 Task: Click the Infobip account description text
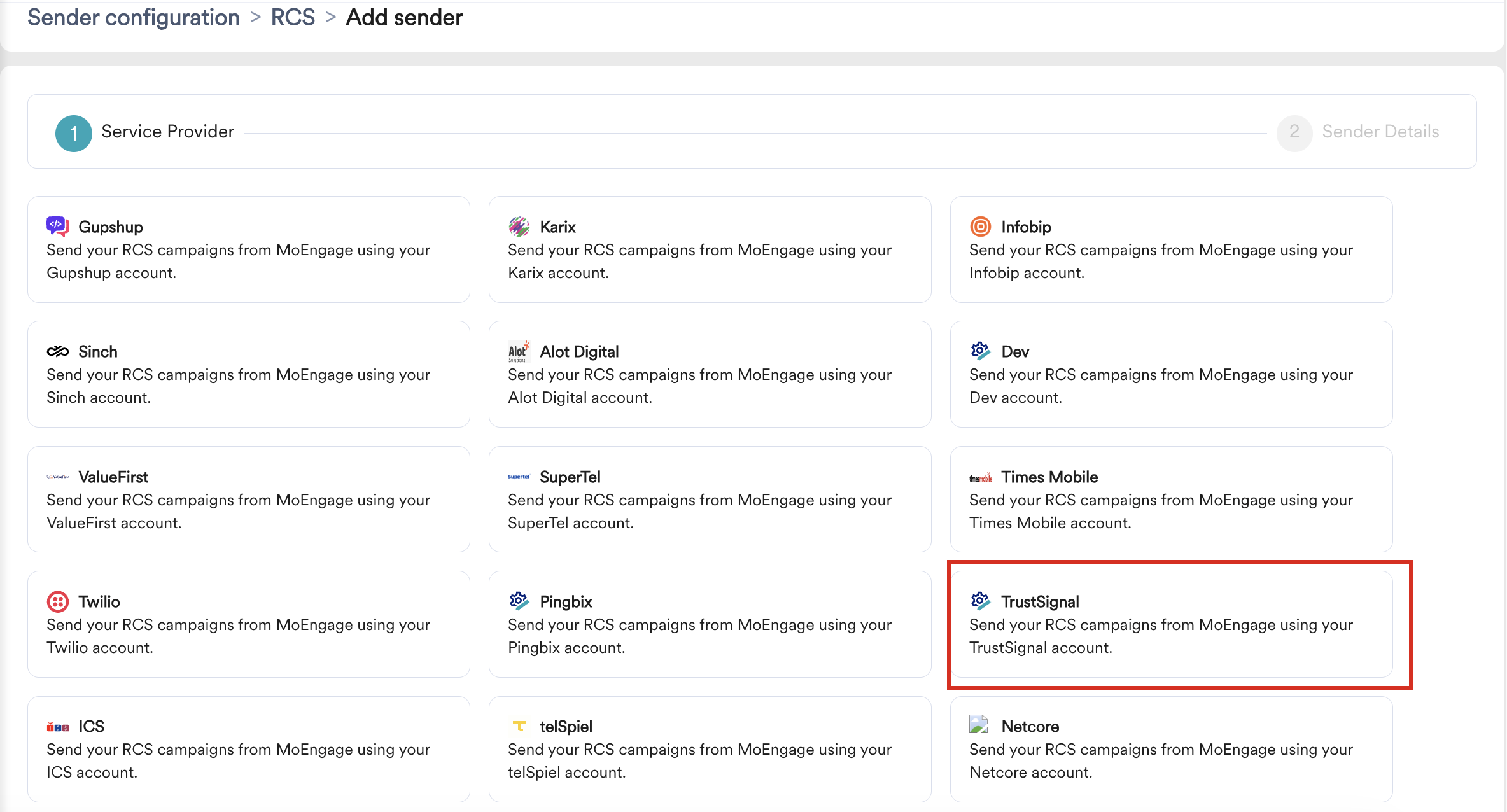click(x=1161, y=262)
